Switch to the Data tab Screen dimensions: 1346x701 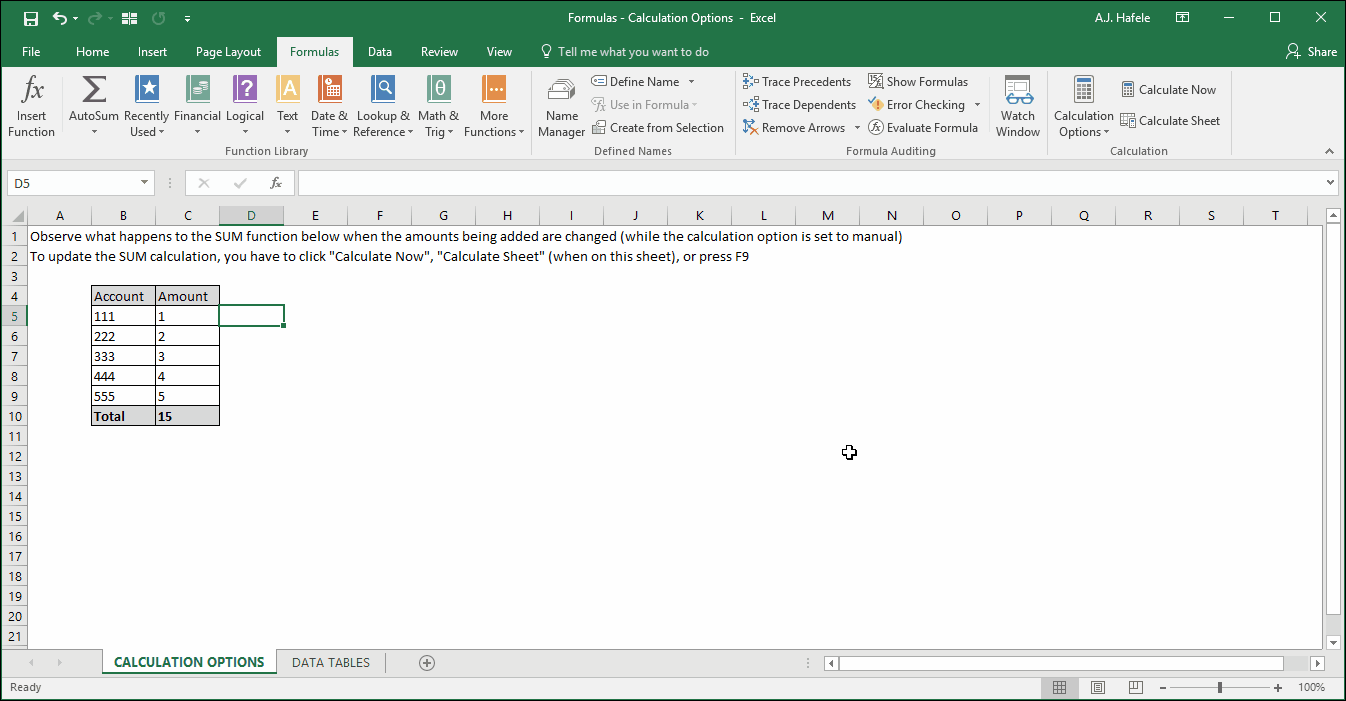pos(380,52)
